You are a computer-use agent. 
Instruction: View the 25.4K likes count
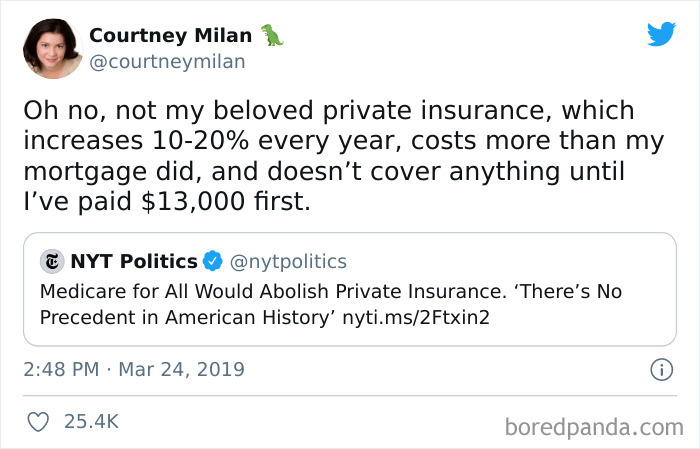(91, 422)
